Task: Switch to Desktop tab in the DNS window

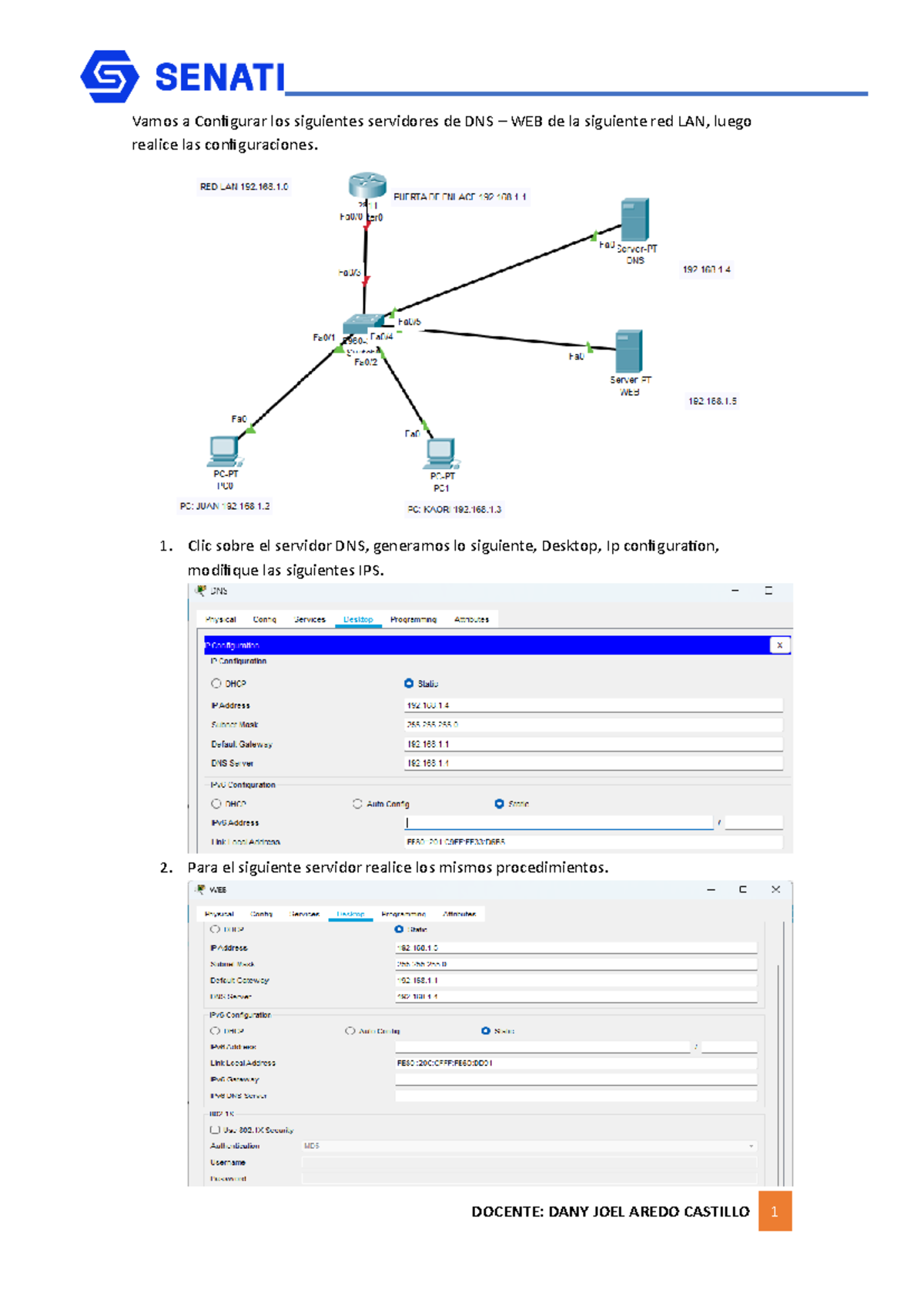Action: (358, 619)
